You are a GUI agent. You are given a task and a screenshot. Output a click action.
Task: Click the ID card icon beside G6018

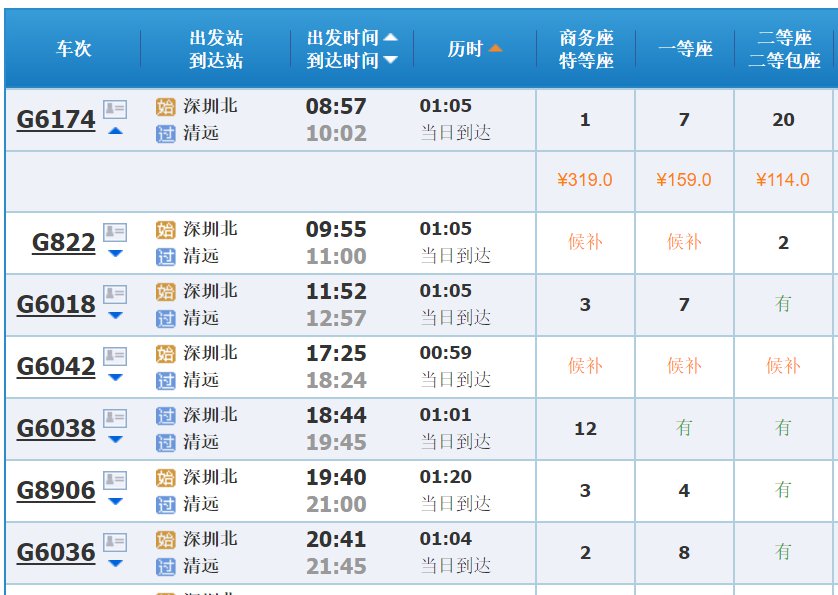(x=115, y=294)
